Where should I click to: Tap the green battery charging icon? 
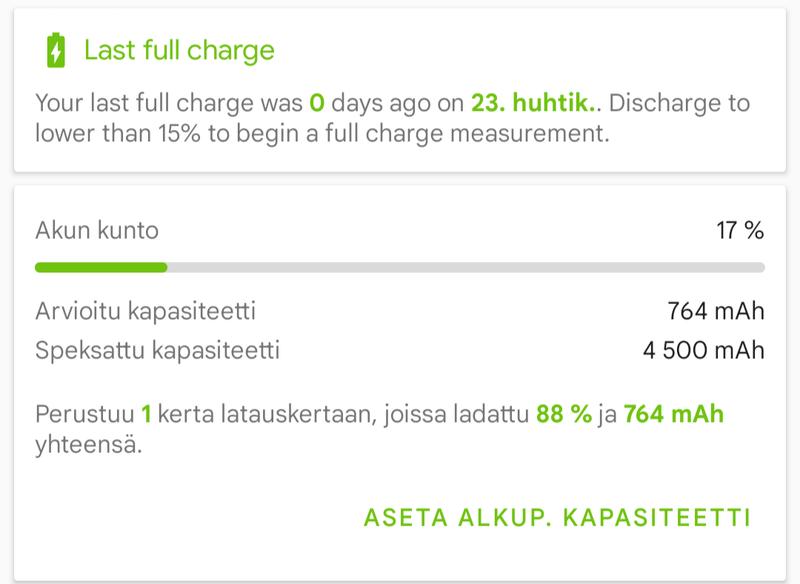[x=57, y=50]
